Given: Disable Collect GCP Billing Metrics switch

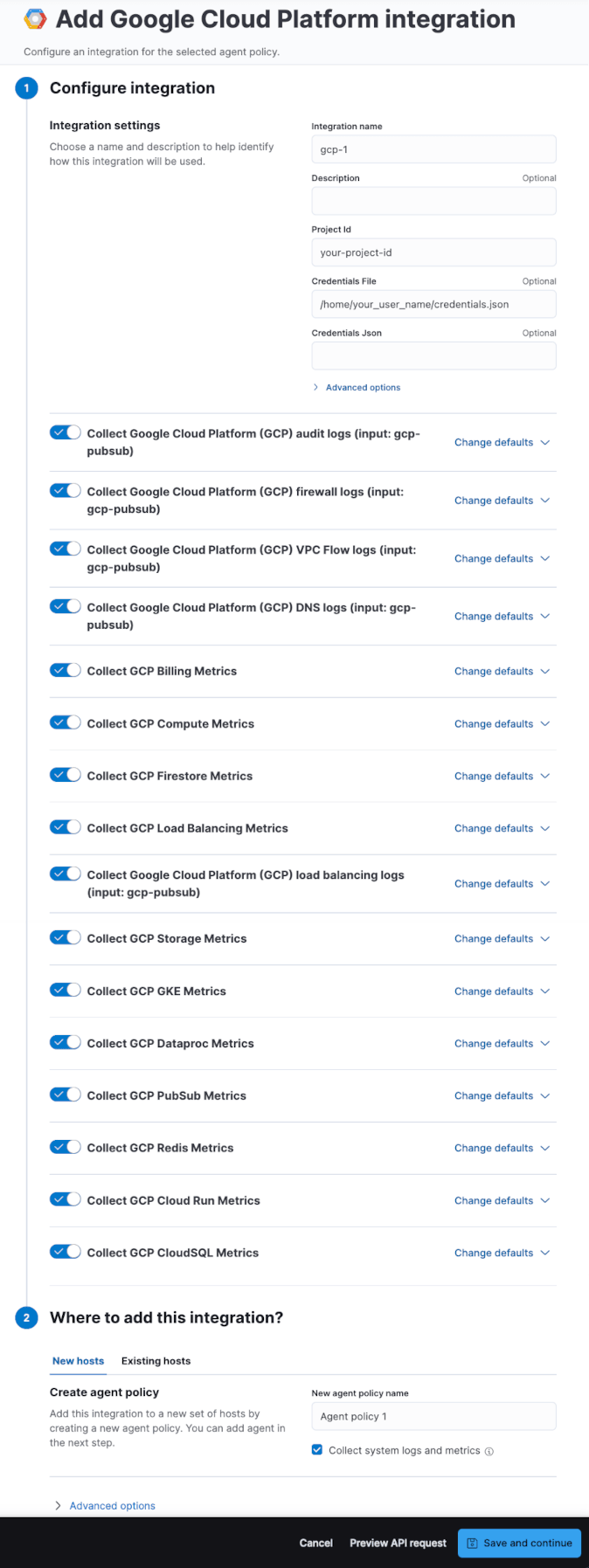Looking at the screenshot, I should click(x=66, y=671).
